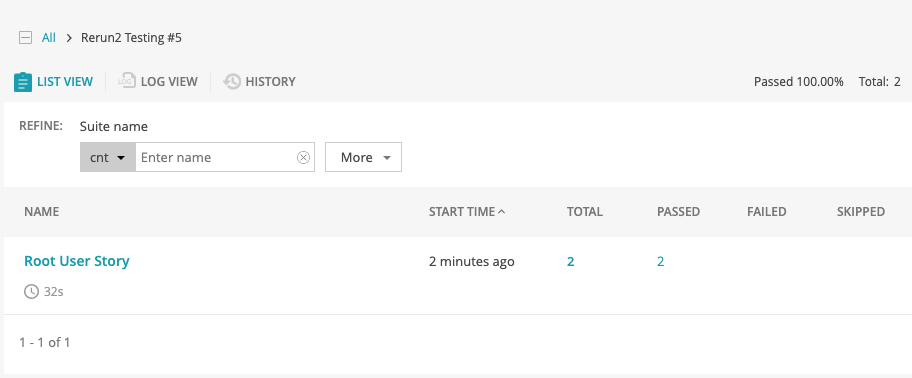The height and width of the screenshot is (378, 912).
Task: Select the LIST VIEW tab
Action: 54,82
